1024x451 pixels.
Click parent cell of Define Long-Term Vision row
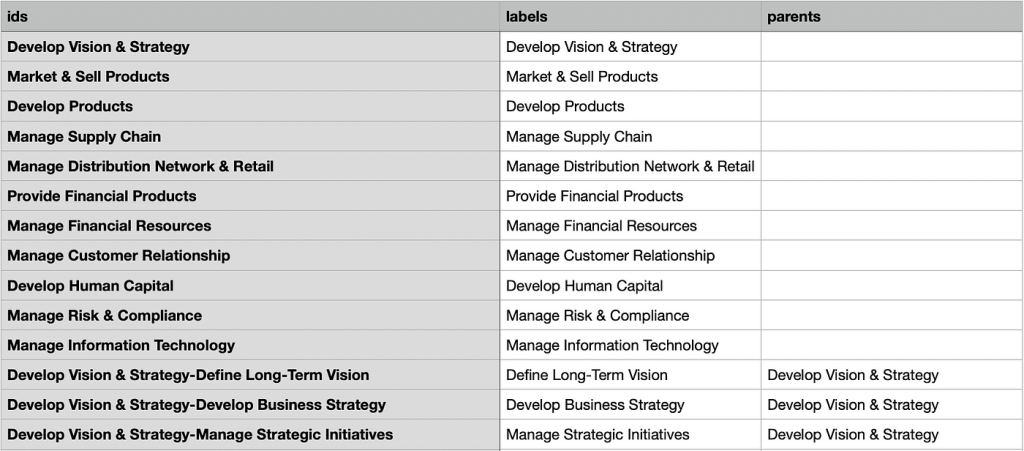[x=892, y=375]
